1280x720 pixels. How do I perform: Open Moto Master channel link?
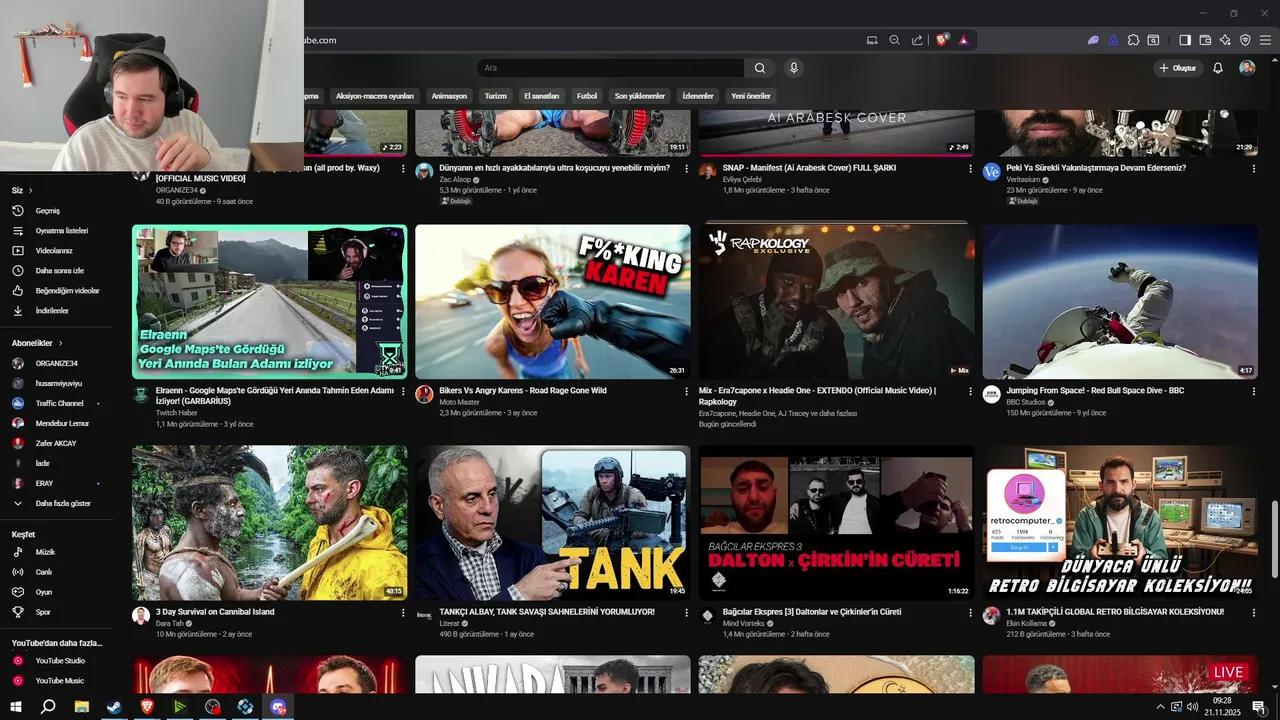pos(460,402)
